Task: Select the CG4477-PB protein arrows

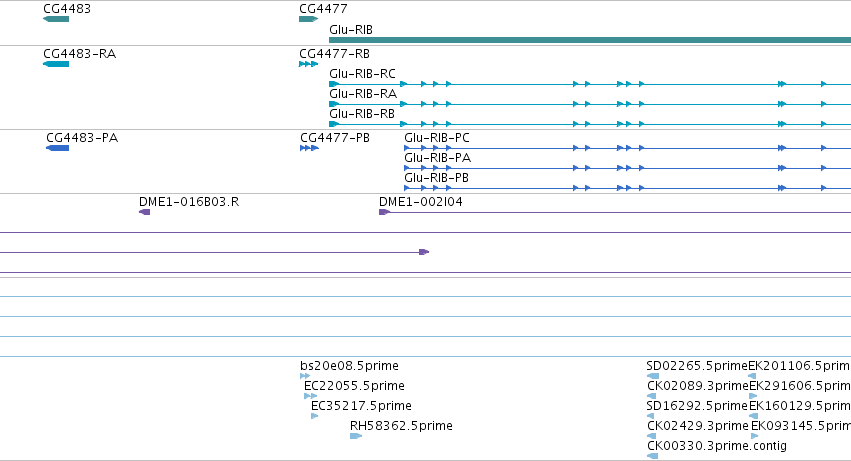Action: pyautogui.click(x=309, y=148)
